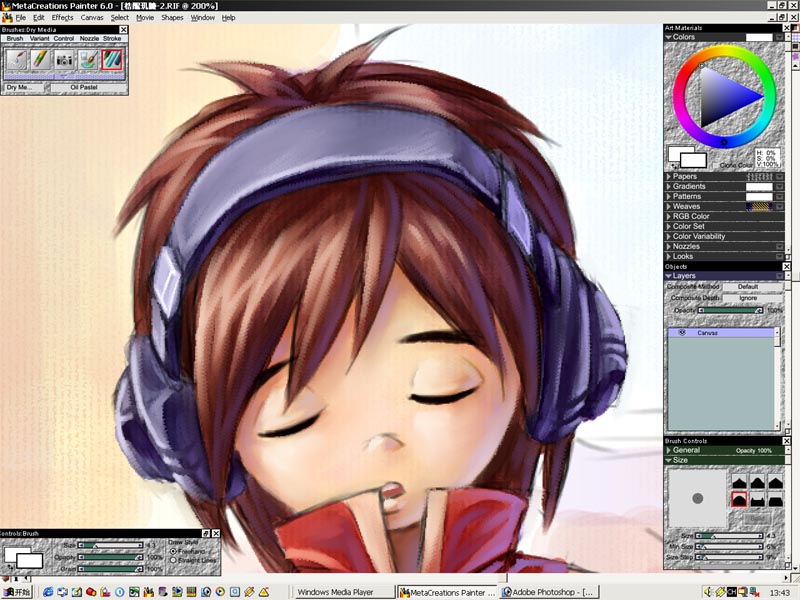Viewport: 800px width, 600px height.
Task: Click the Grain slider in Controls:Brush palette
Action: pos(110,569)
